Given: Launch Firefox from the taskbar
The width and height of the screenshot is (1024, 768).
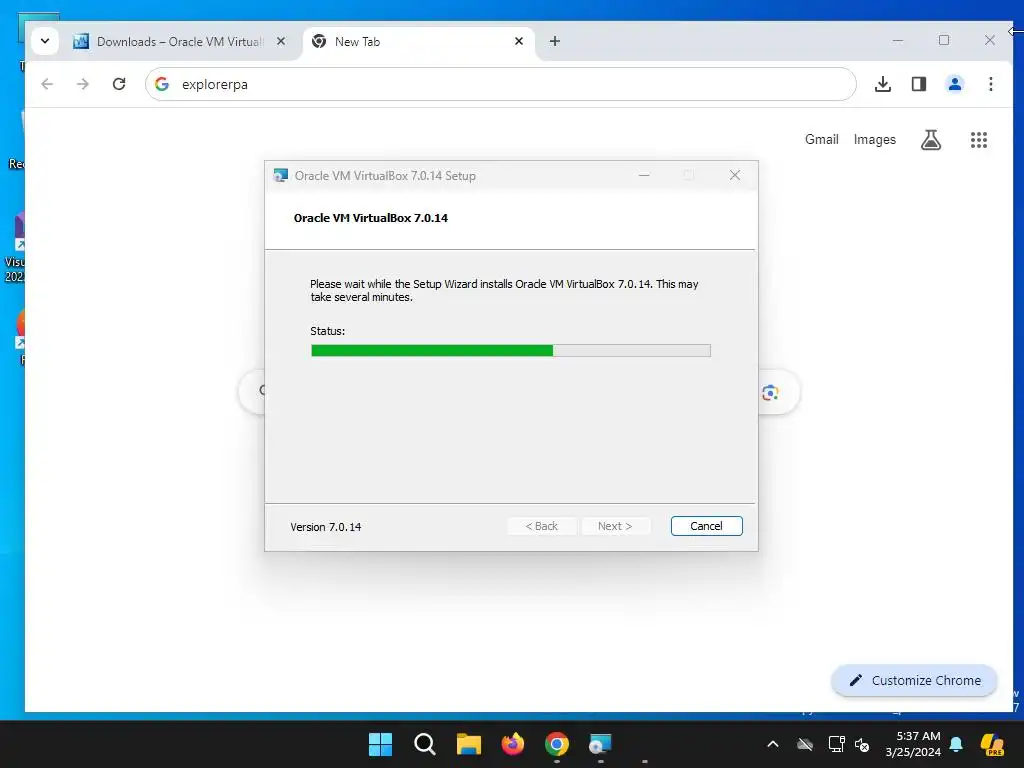Looking at the screenshot, I should click(x=513, y=744).
